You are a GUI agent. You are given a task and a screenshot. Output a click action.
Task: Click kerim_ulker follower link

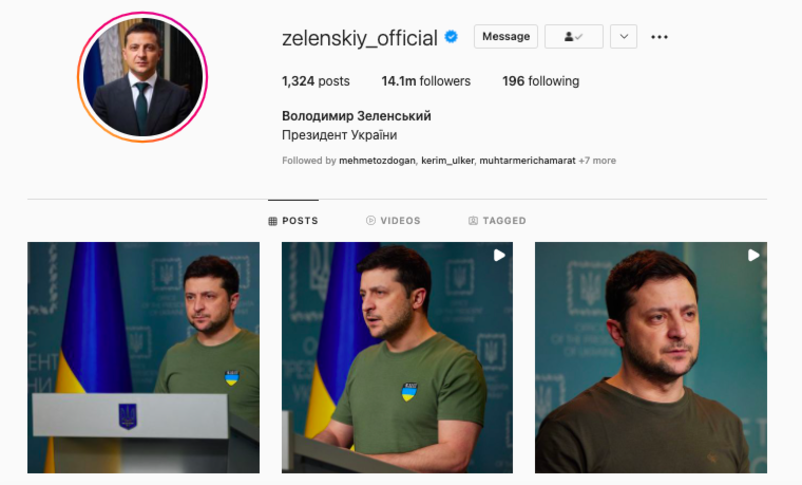click(448, 161)
